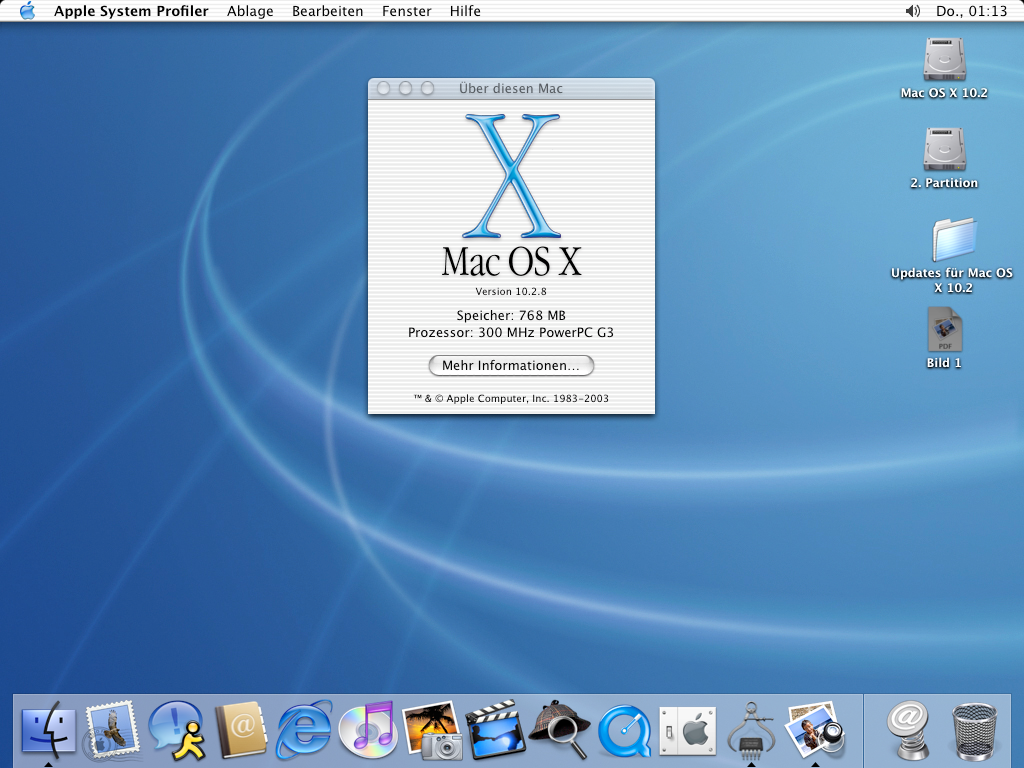Click the Apple Computer copyright line
Image resolution: width=1024 pixels, height=768 pixels.
511,398
